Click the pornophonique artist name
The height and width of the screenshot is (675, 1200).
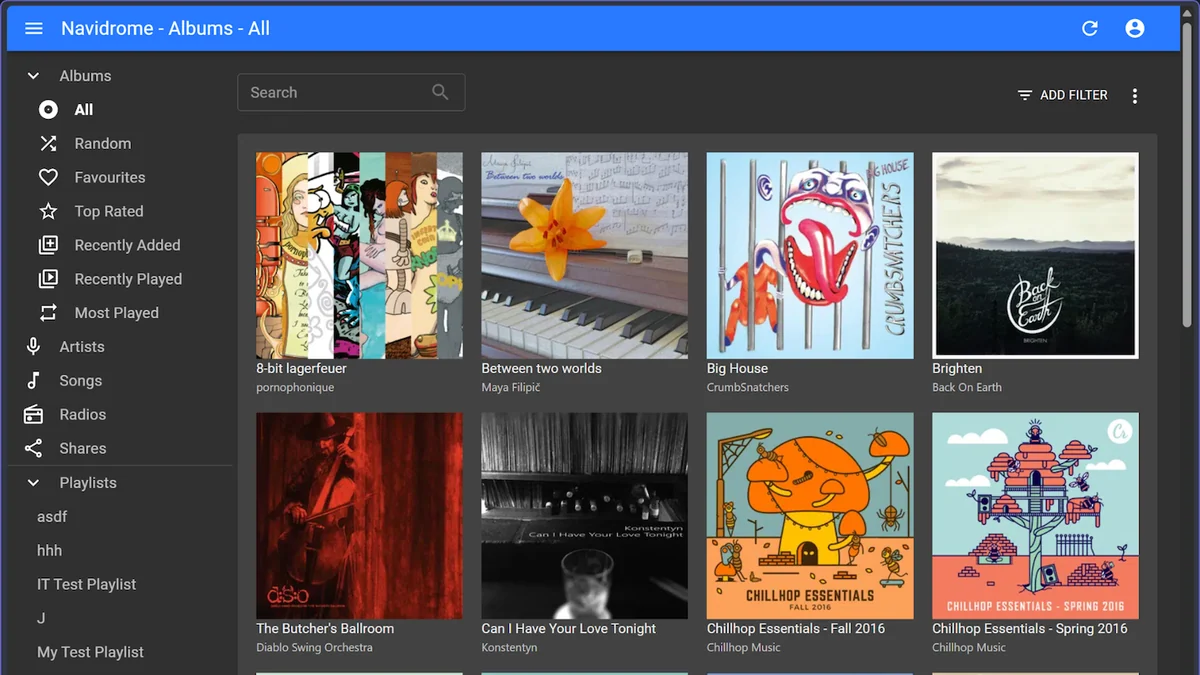tap(295, 388)
